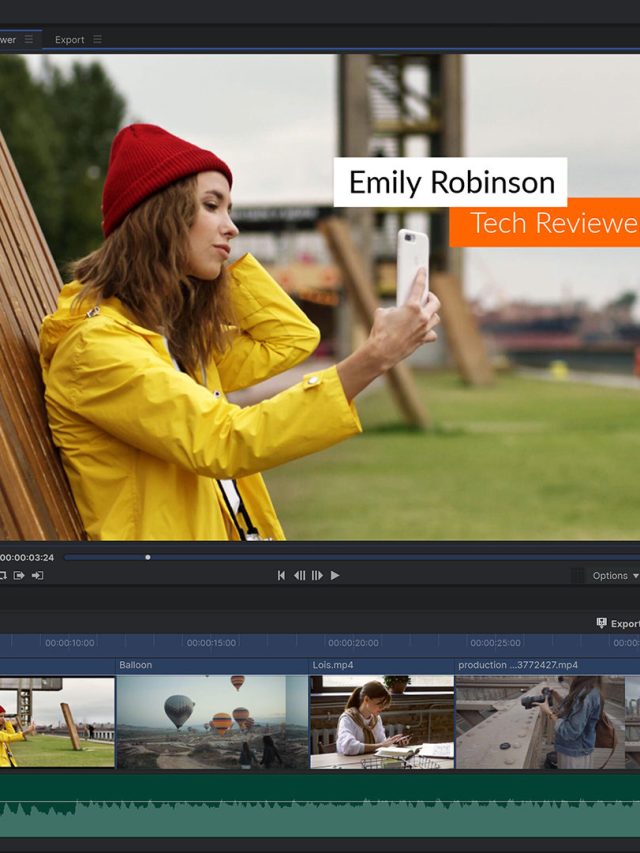640x853 pixels.
Task: Click the Emily Robinson title overlay
Action: click(x=450, y=182)
